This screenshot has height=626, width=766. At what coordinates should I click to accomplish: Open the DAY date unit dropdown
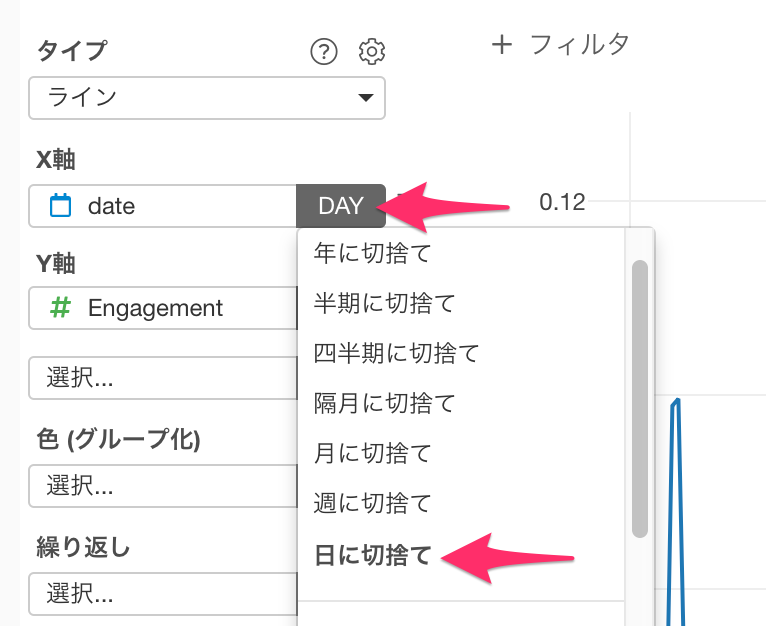point(341,206)
